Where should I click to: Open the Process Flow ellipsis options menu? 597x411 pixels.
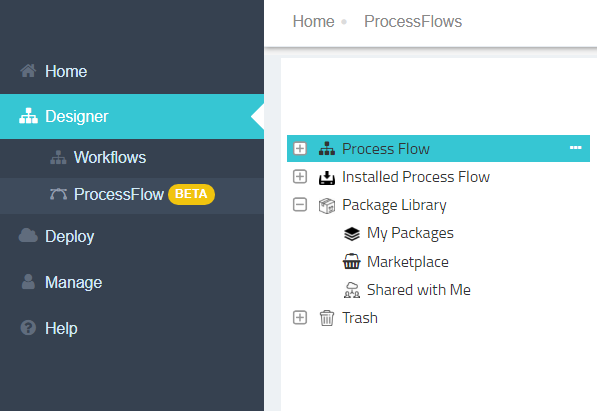pyautogui.click(x=575, y=148)
